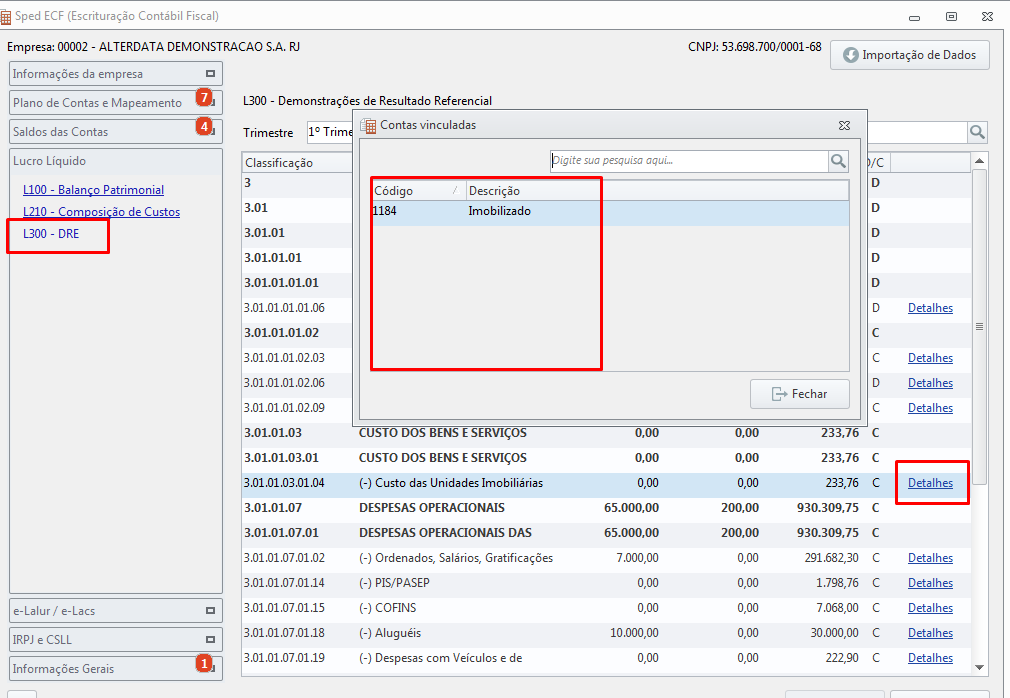Screen dimensions: 1010x698
Task: Click the Fechar button
Action: coord(799,393)
